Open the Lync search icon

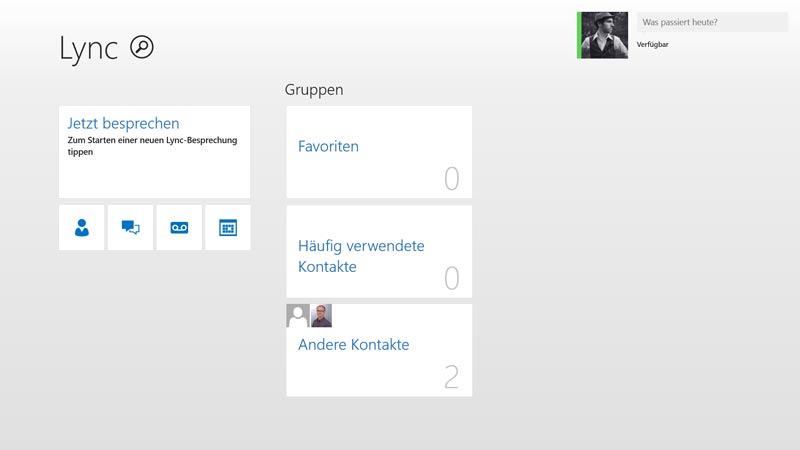(141, 47)
